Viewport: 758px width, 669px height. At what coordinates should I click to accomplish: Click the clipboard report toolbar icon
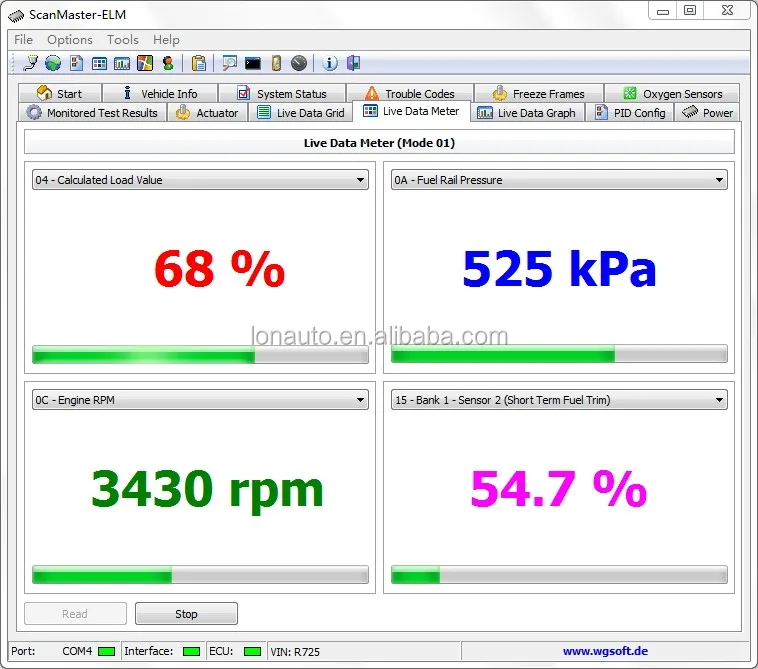(199, 63)
